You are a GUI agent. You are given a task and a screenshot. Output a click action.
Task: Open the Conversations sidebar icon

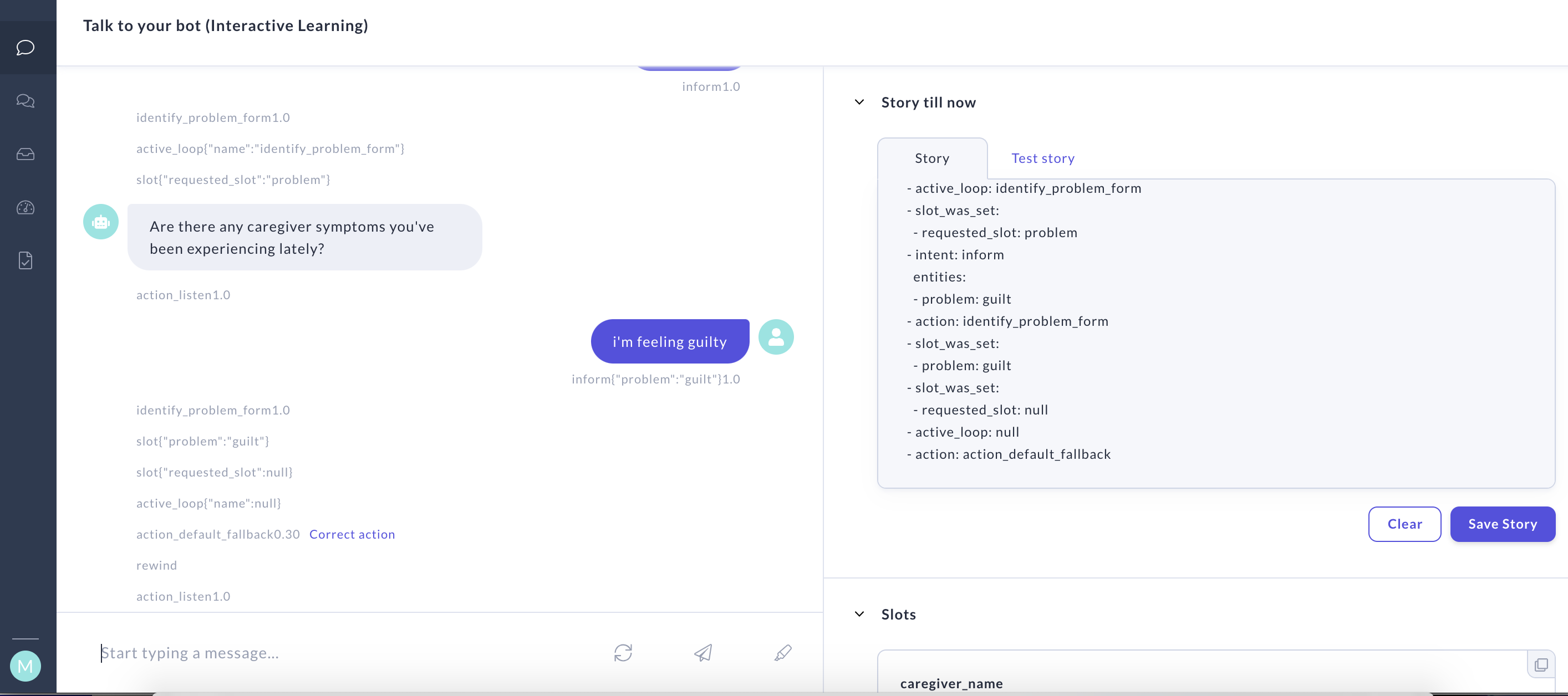click(25, 101)
